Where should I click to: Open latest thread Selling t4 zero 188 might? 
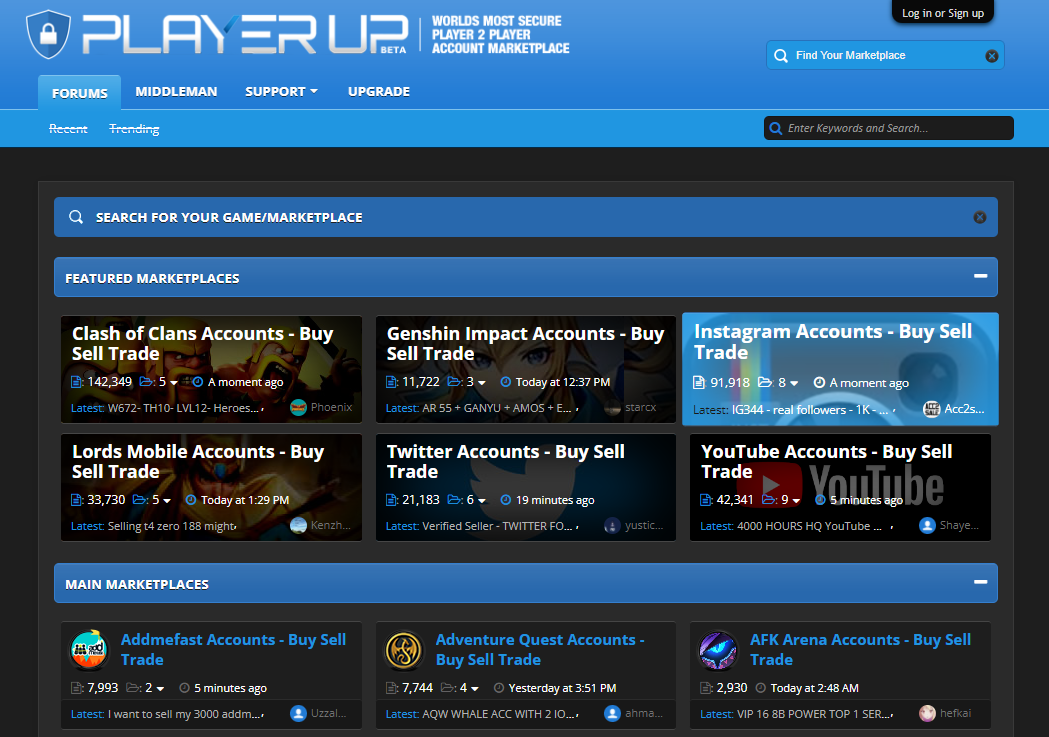point(171,526)
